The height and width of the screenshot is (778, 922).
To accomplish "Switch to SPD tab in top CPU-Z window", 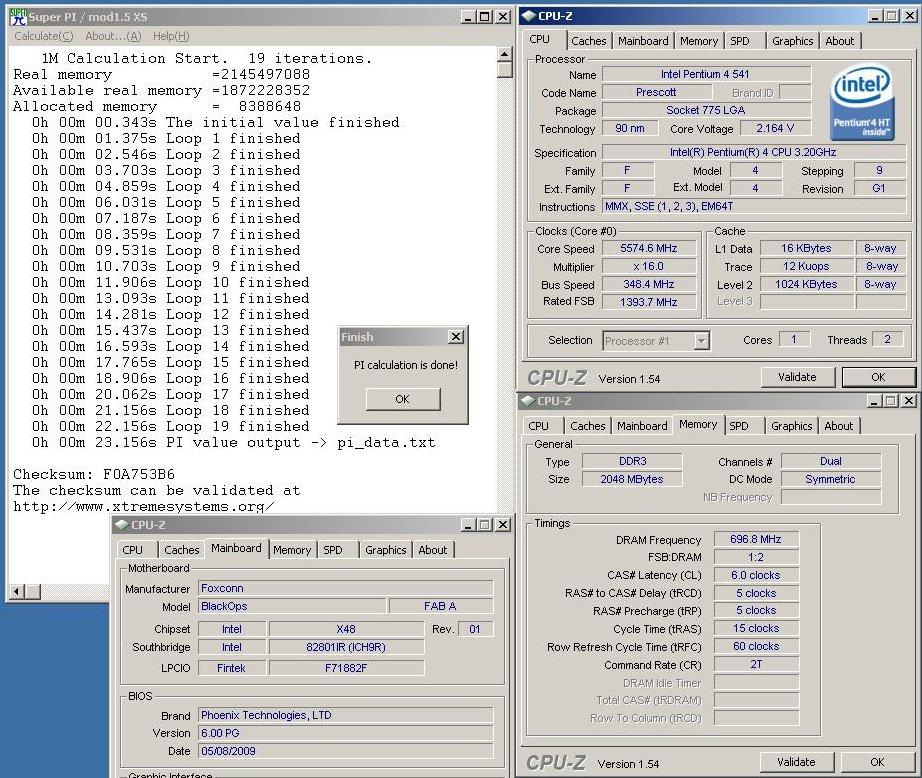I will pyautogui.click(x=740, y=41).
